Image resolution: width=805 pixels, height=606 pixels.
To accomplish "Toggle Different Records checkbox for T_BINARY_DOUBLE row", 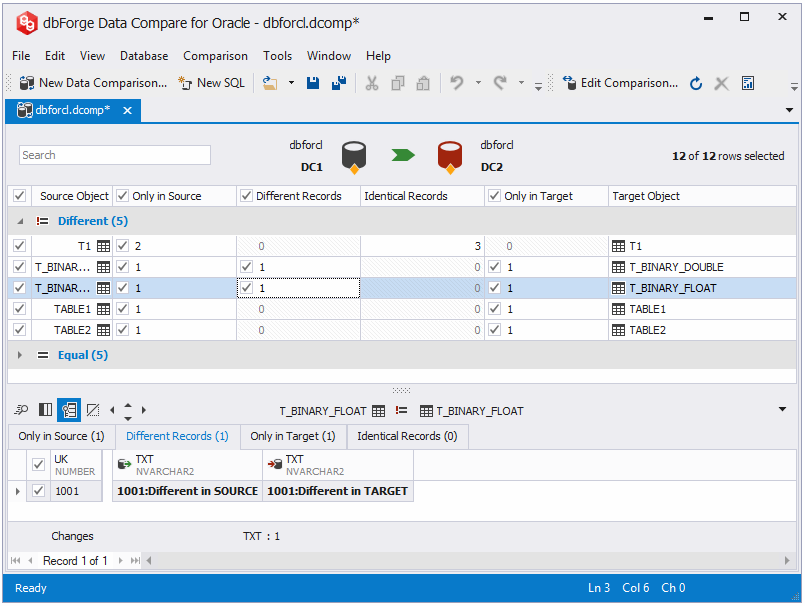I will [246, 267].
